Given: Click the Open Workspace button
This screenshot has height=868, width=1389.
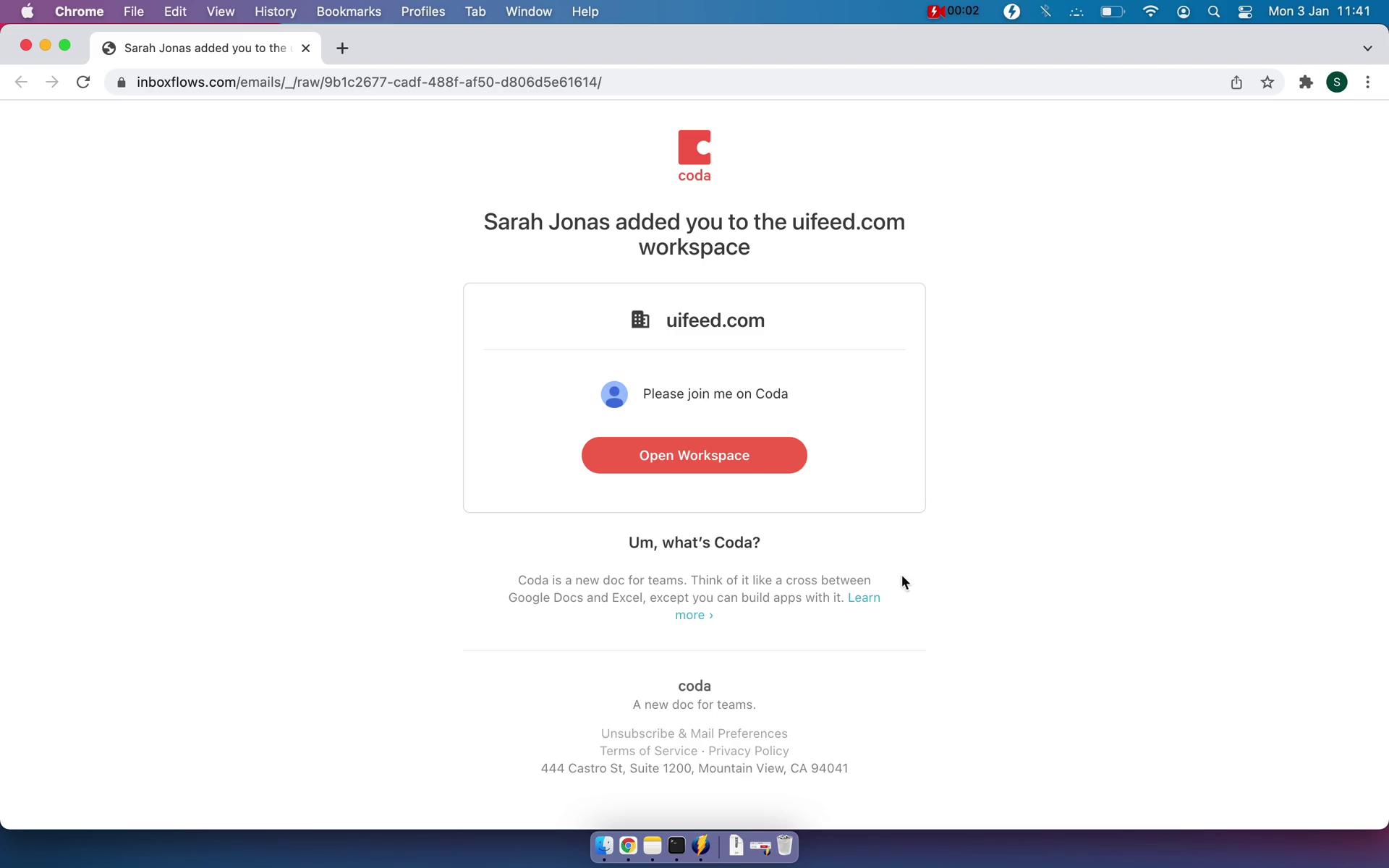Looking at the screenshot, I should coord(694,455).
